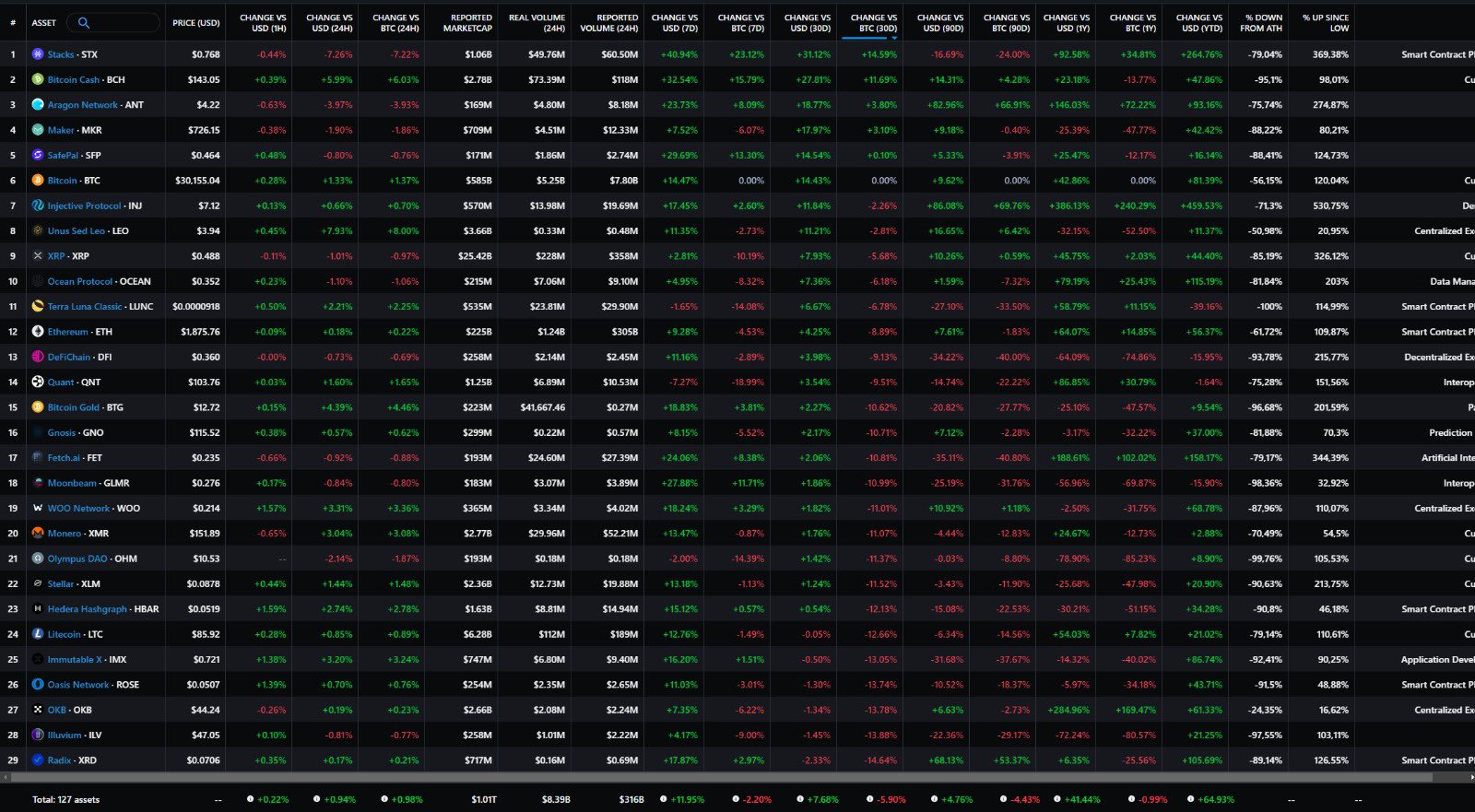Click Terra Luna Classic price $0.0000918
Screen dimensions: 1475x812
tap(196, 306)
